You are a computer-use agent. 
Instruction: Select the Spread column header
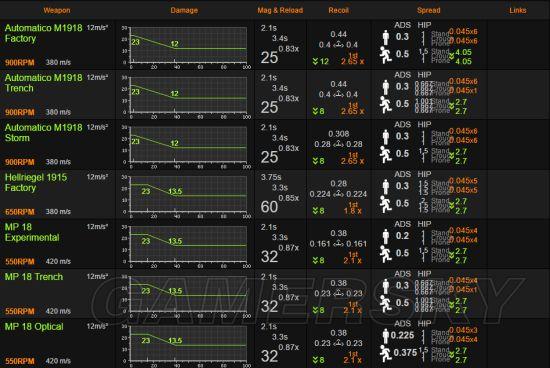pos(429,10)
